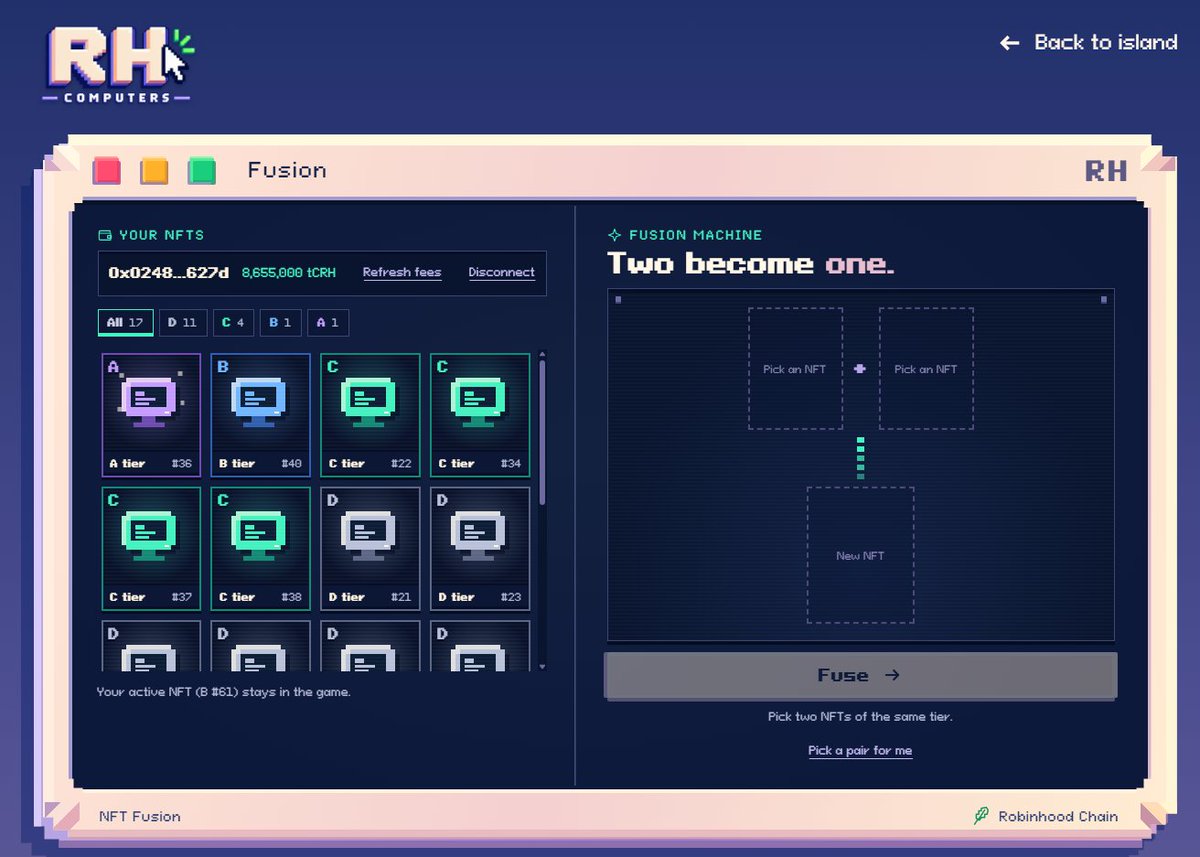Viewport: 1200px width, 857px height.
Task: Filter NFTs by B tier
Action: pos(280,323)
